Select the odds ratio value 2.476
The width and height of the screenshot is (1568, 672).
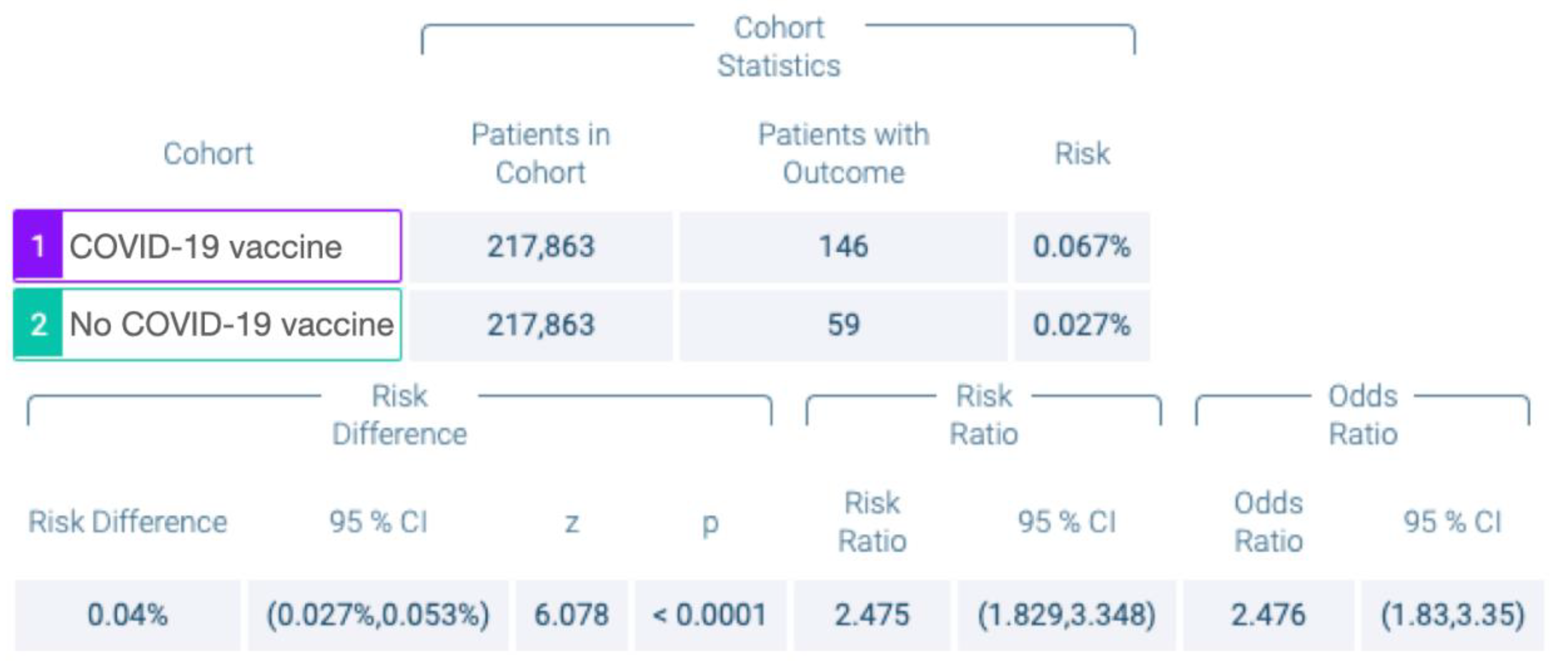coord(1269,615)
